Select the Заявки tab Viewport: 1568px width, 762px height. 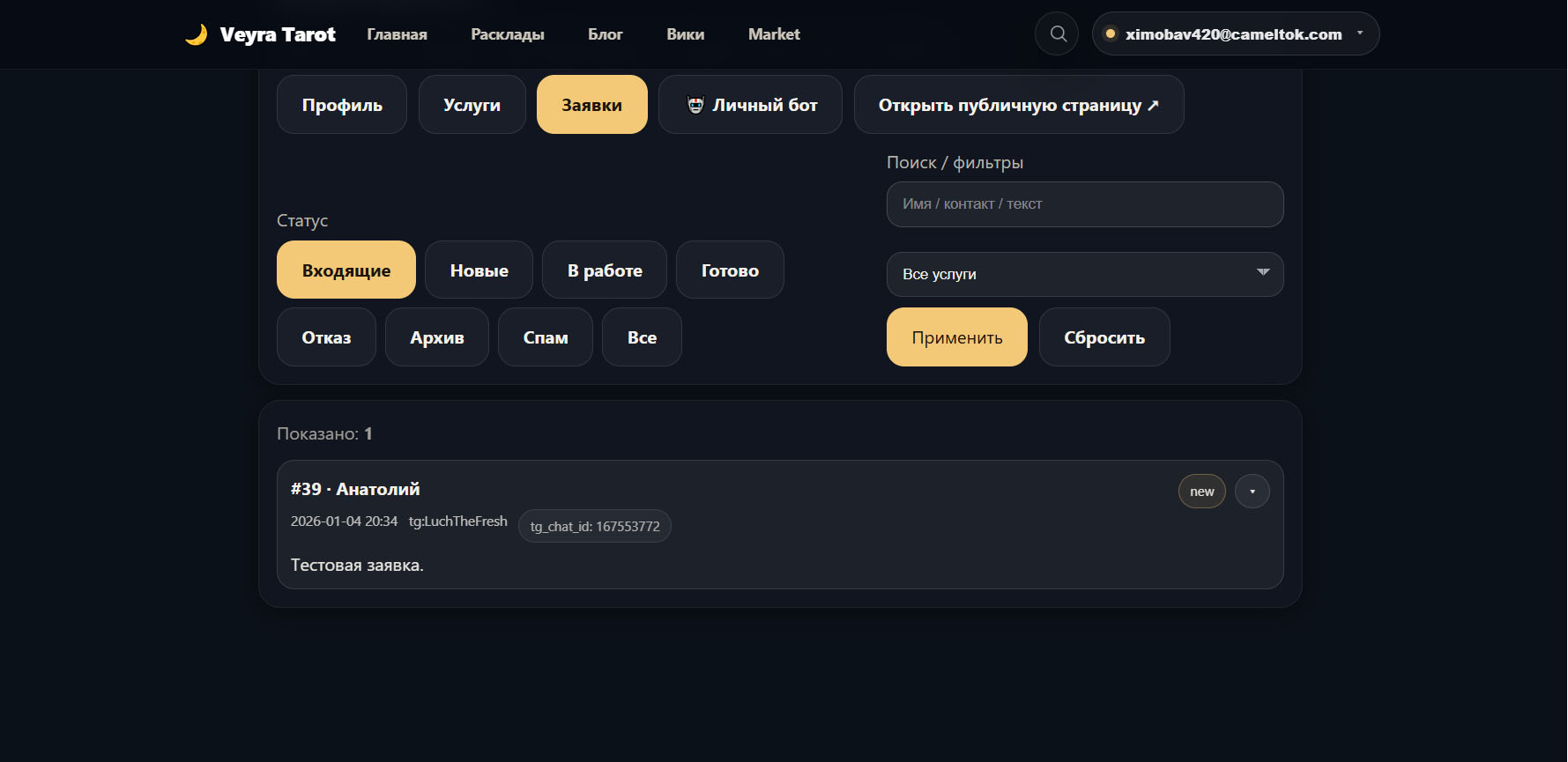click(592, 105)
